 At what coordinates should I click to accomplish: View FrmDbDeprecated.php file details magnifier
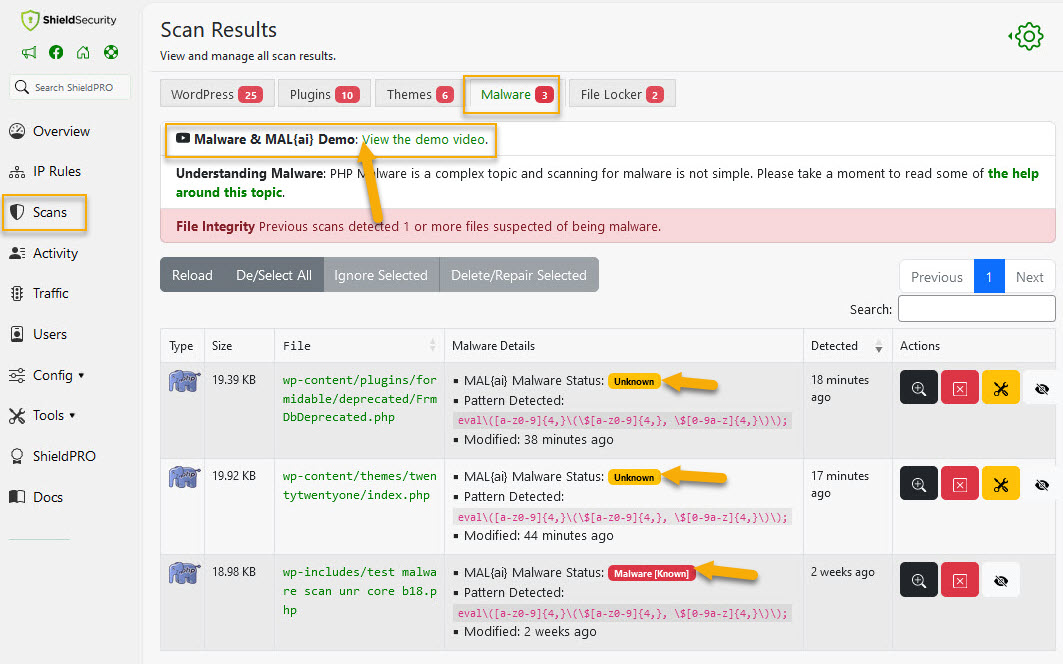(919, 387)
